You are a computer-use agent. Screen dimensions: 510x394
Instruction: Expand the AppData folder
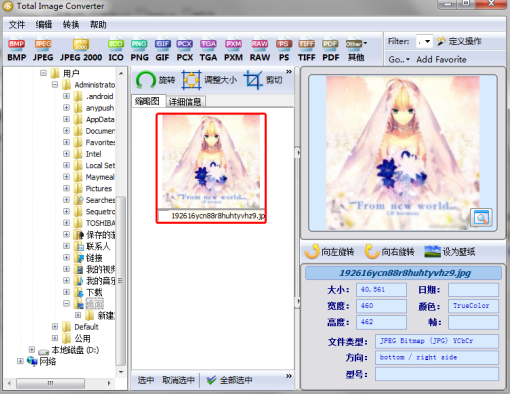(66, 119)
